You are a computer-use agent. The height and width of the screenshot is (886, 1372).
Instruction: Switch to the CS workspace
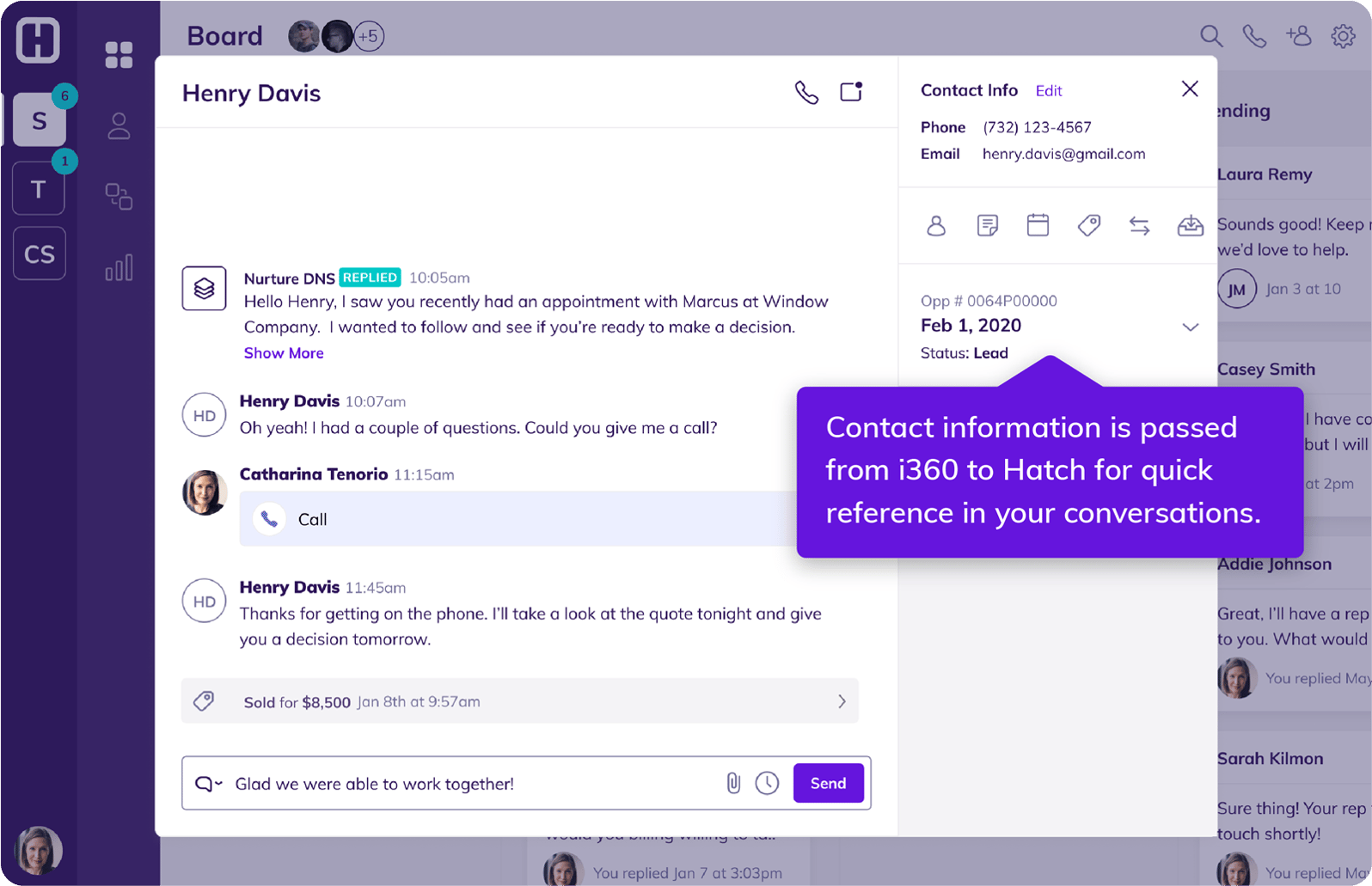[39, 254]
